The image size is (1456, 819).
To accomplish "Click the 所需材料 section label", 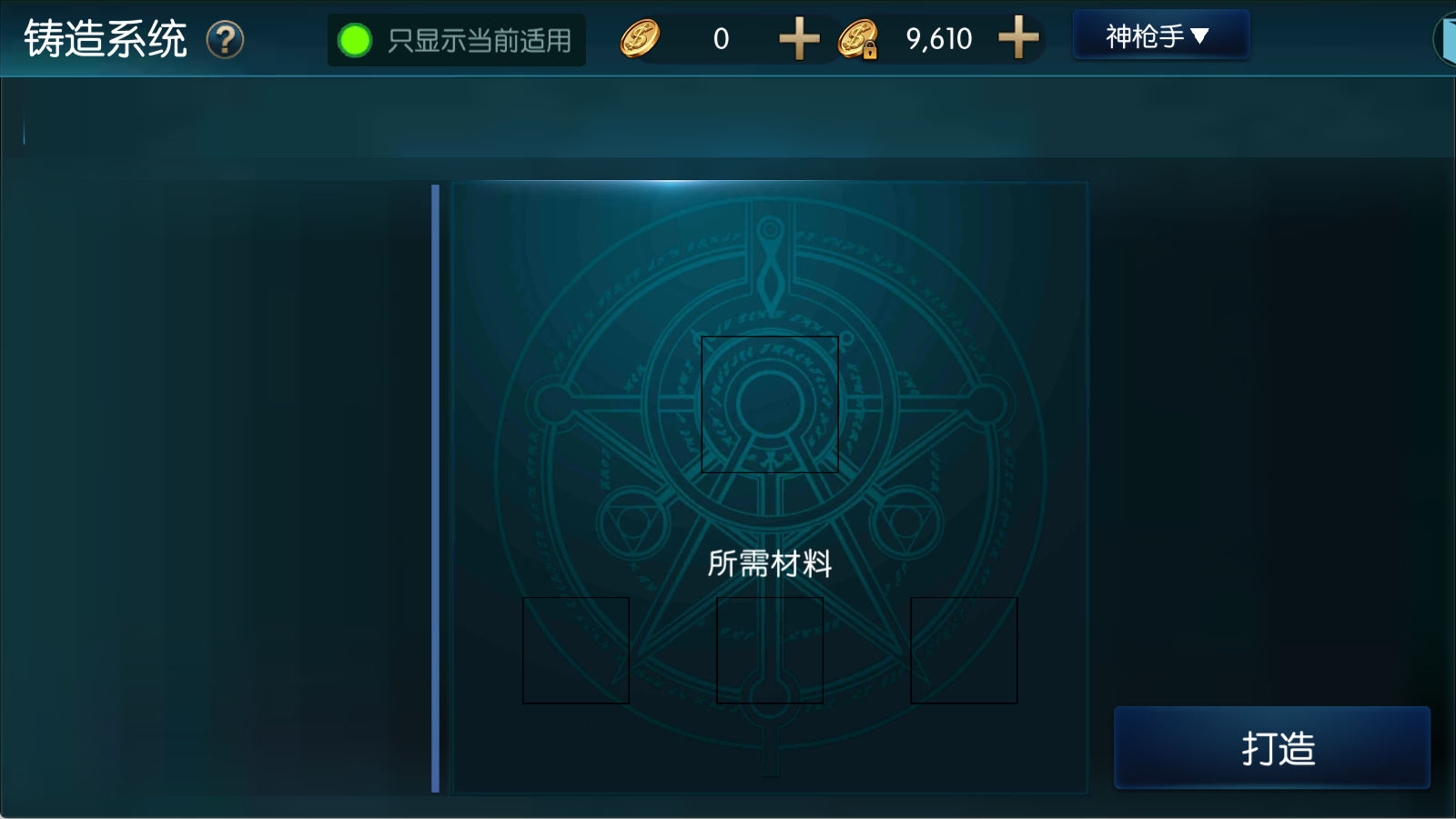I will tap(770, 563).
